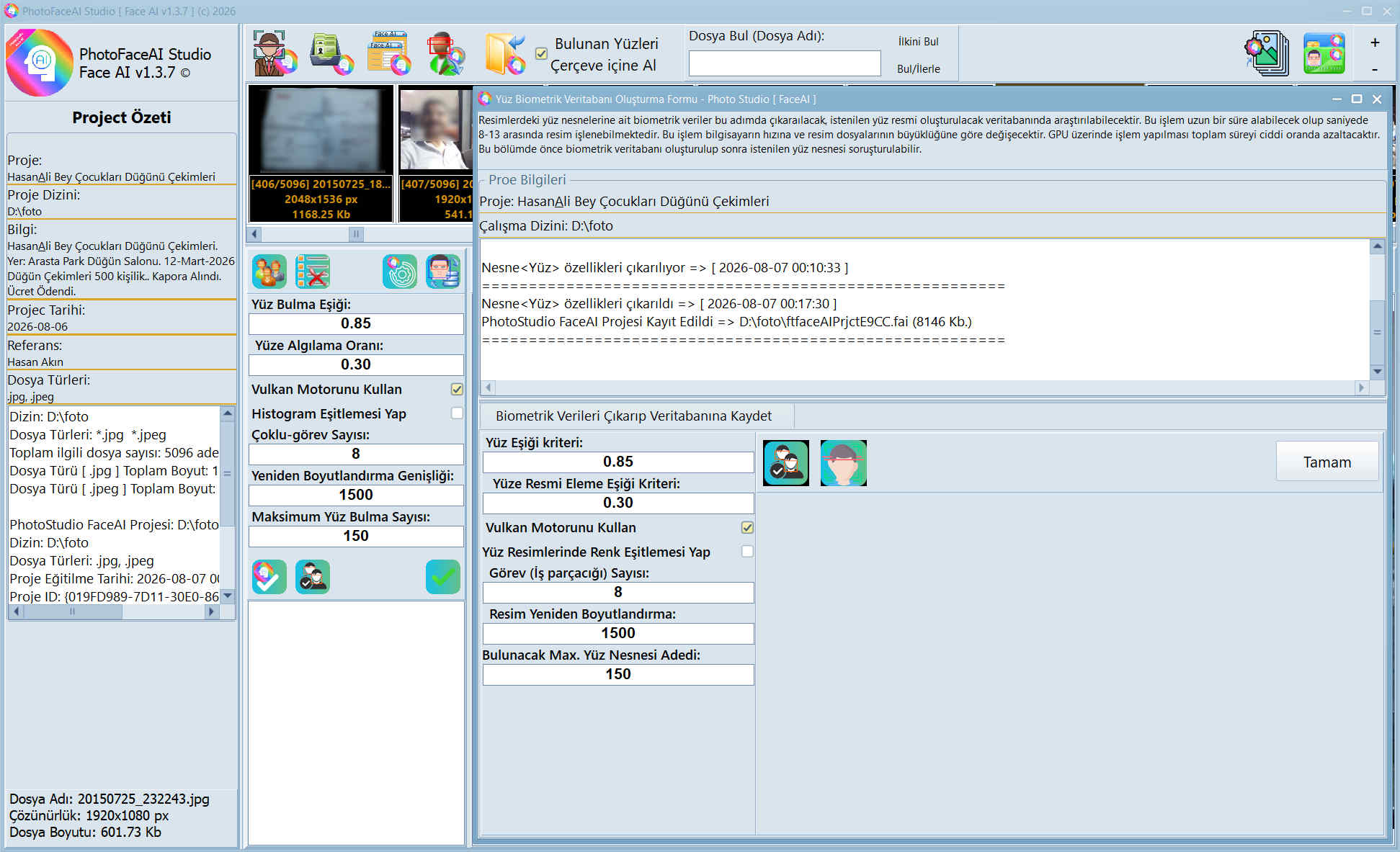1400x852 pixels.
Task: Click the Face AI stacked windows icon
Action: pos(389,53)
